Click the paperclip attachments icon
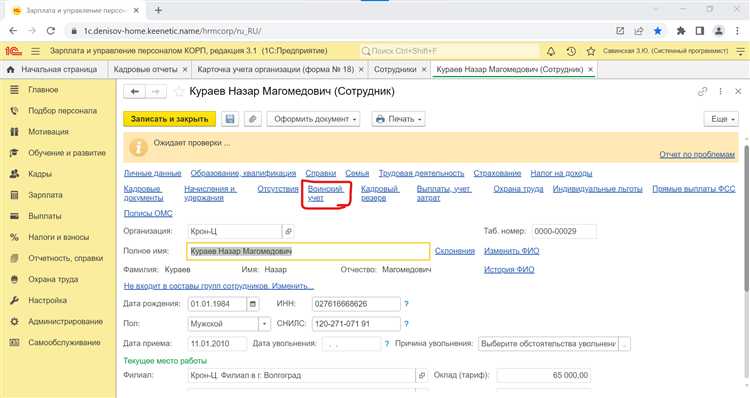Screen dimensions: 750x398 pos(253,119)
